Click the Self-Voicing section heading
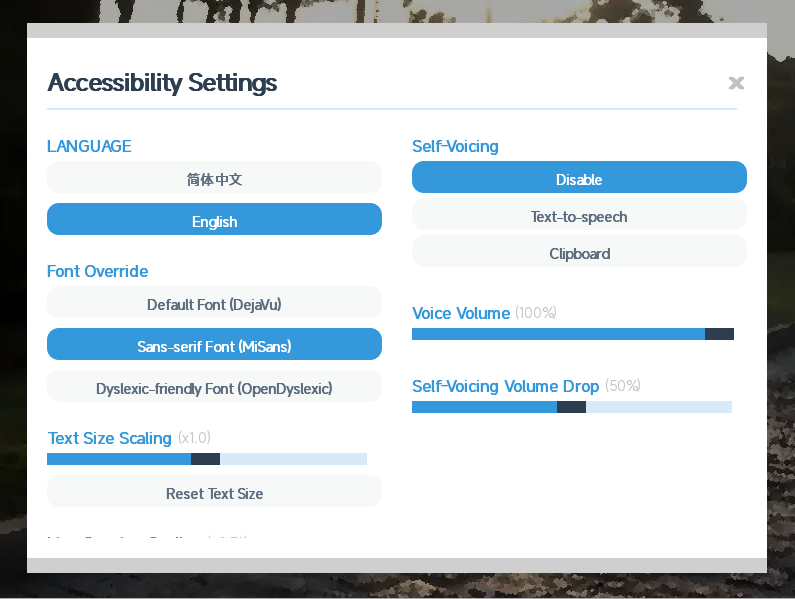 click(455, 146)
